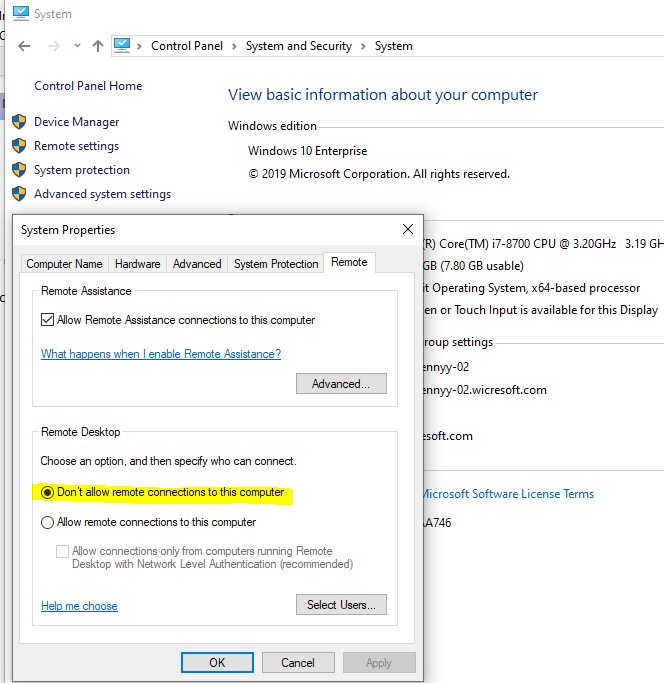Click Select Users... button
Screen dimensions: 664x683
click(x=341, y=605)
